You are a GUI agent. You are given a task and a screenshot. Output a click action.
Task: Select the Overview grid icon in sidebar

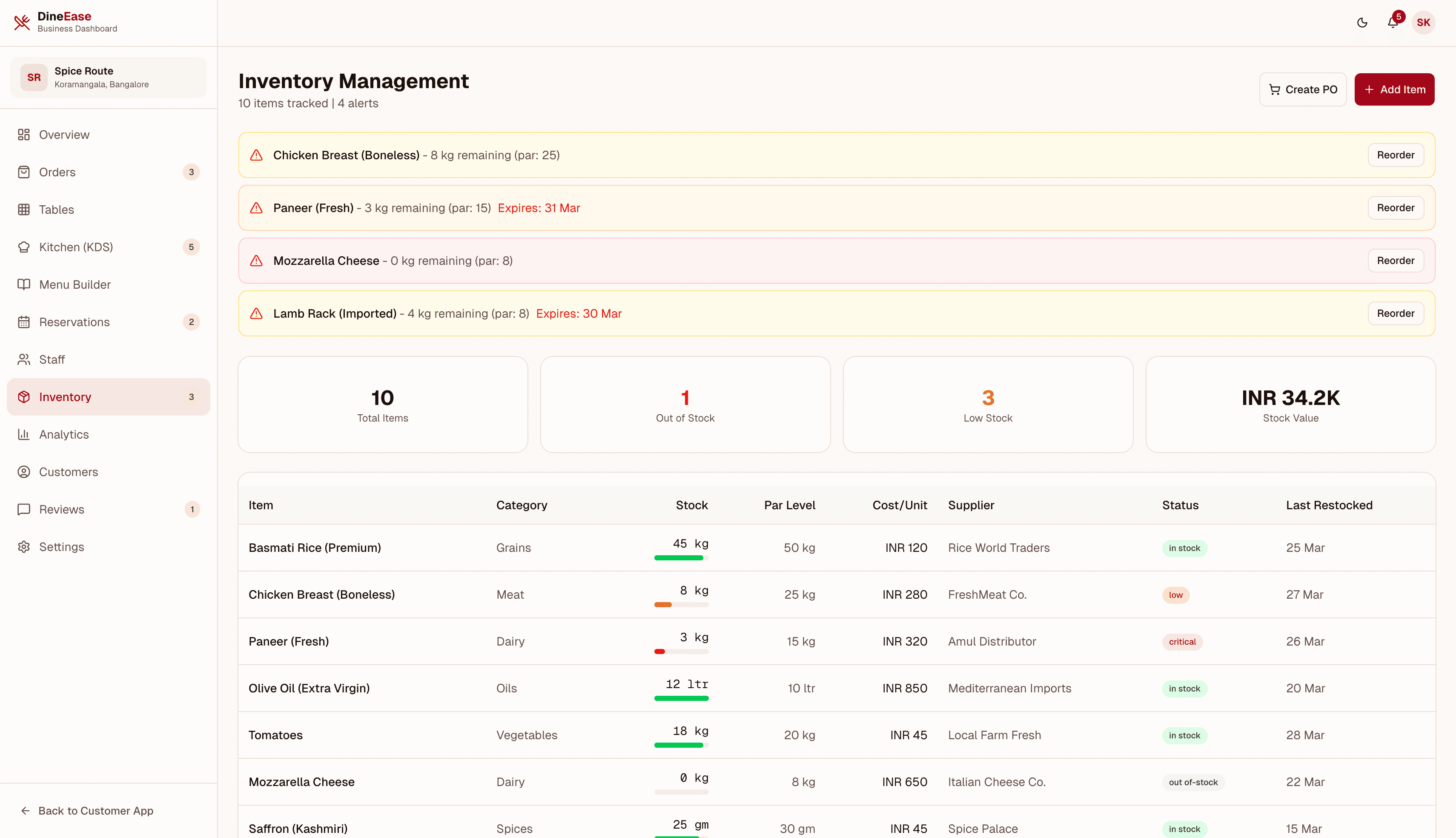coord(23,134)
